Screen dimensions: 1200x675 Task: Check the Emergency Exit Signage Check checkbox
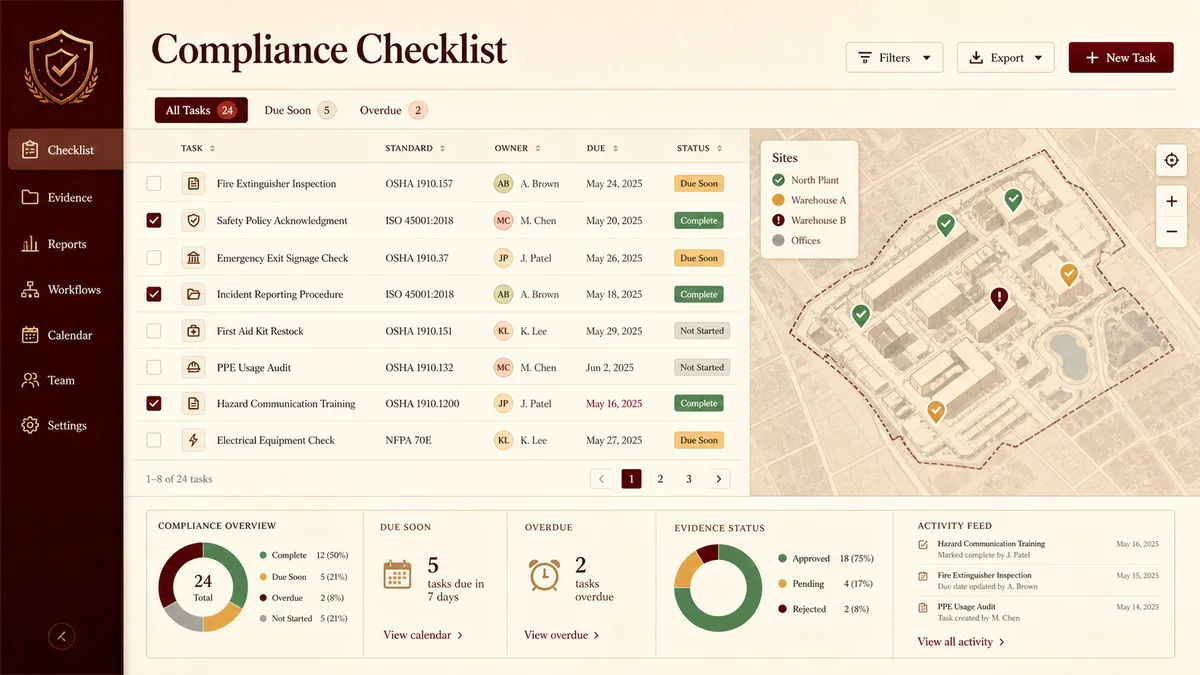tap(154, 258)
